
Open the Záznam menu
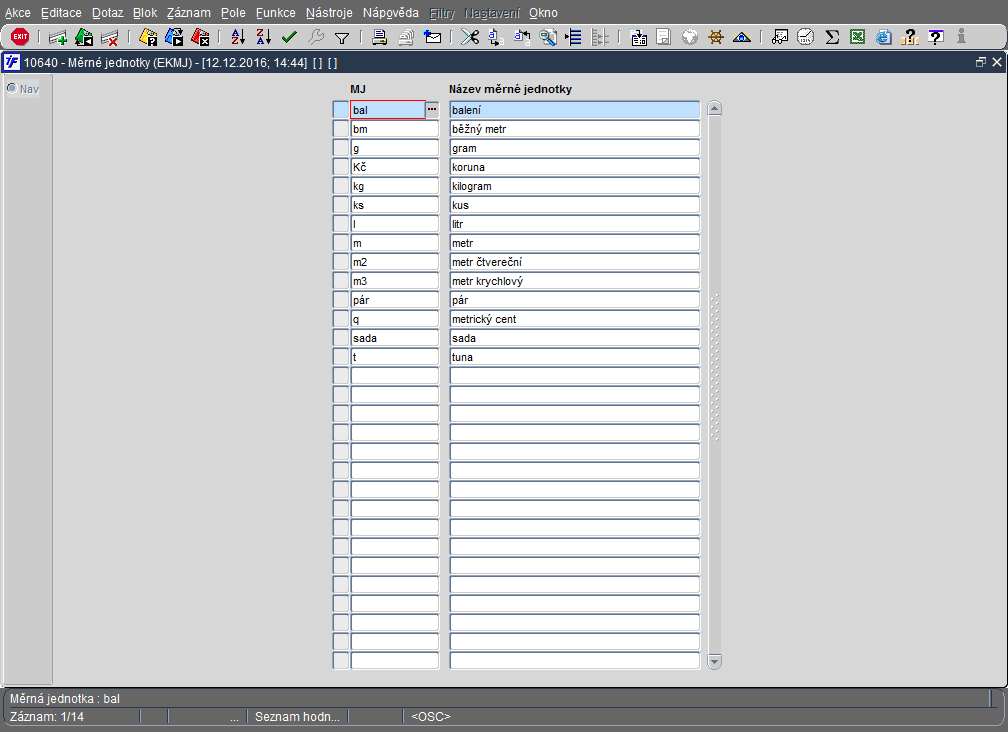point(188,13)
